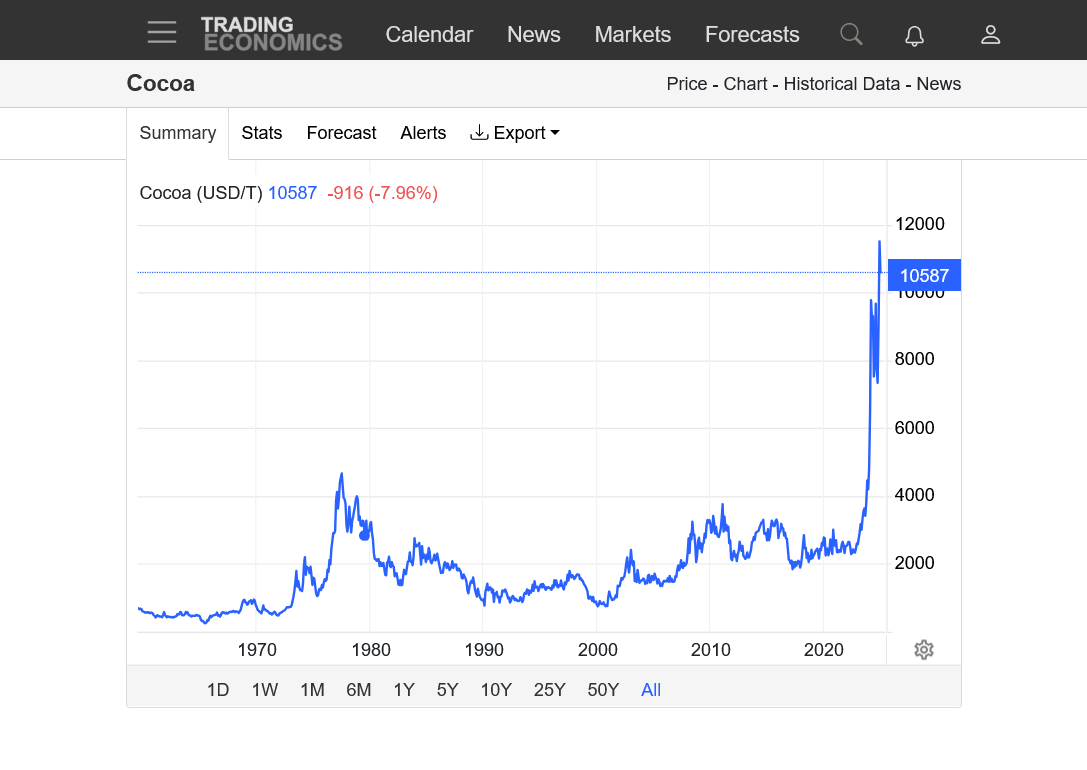1087x770 pixels.
Task: Click the Trading Economics logo
Action: coord(271,34)
